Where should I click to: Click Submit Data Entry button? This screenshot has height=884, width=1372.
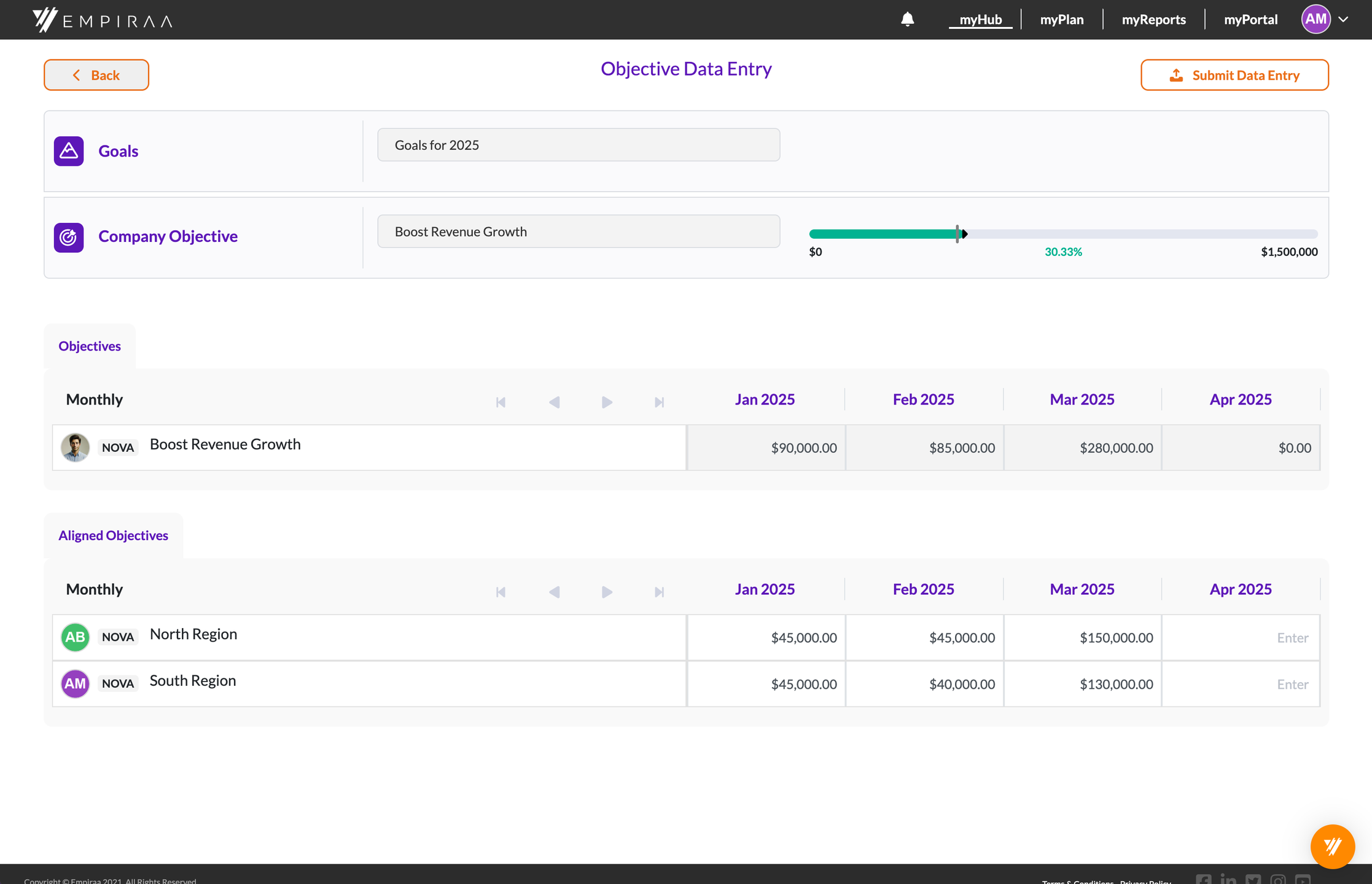(1234, 75)
